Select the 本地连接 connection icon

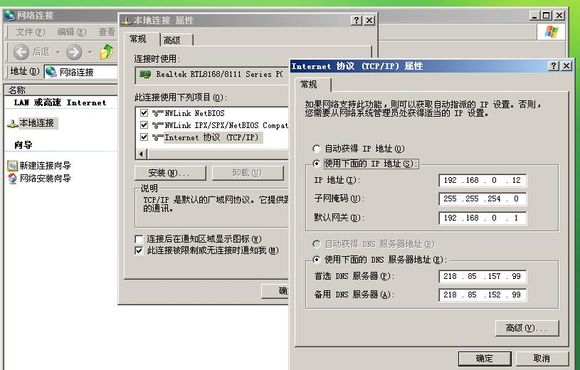tap(13, 124)
